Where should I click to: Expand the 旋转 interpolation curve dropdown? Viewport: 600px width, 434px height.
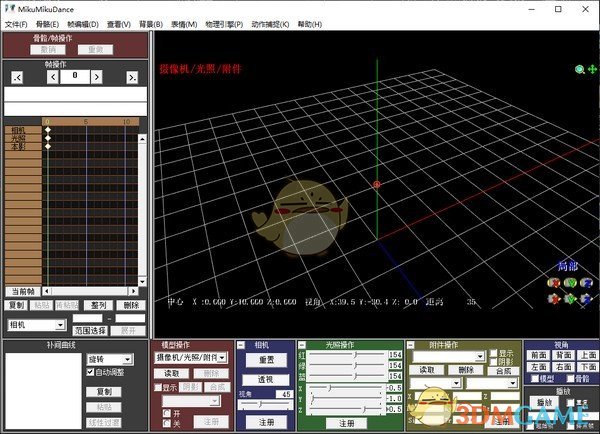126,358
